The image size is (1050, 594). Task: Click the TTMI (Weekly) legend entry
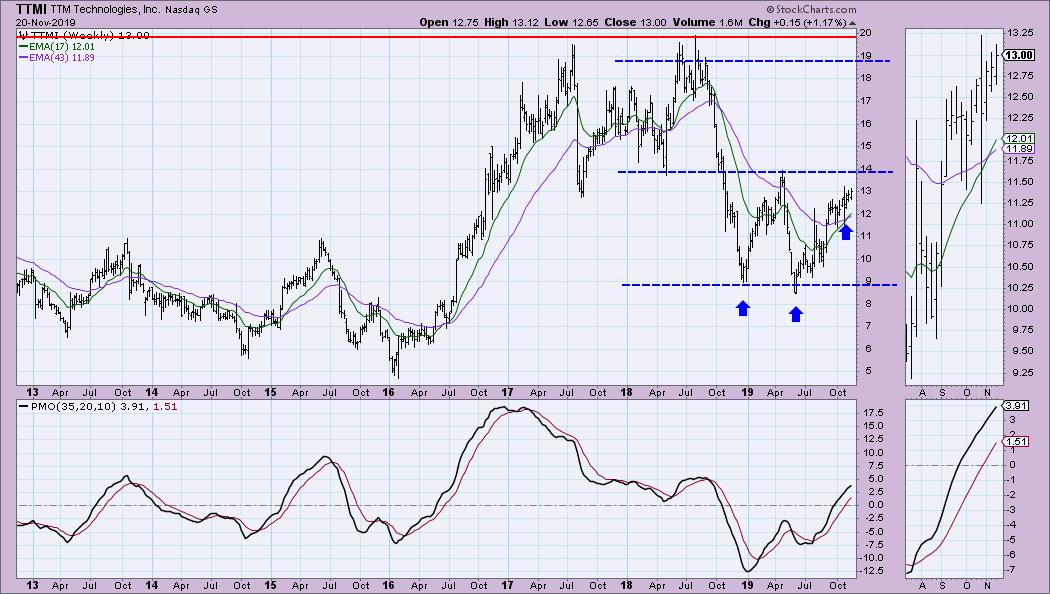tap(83, 35)
